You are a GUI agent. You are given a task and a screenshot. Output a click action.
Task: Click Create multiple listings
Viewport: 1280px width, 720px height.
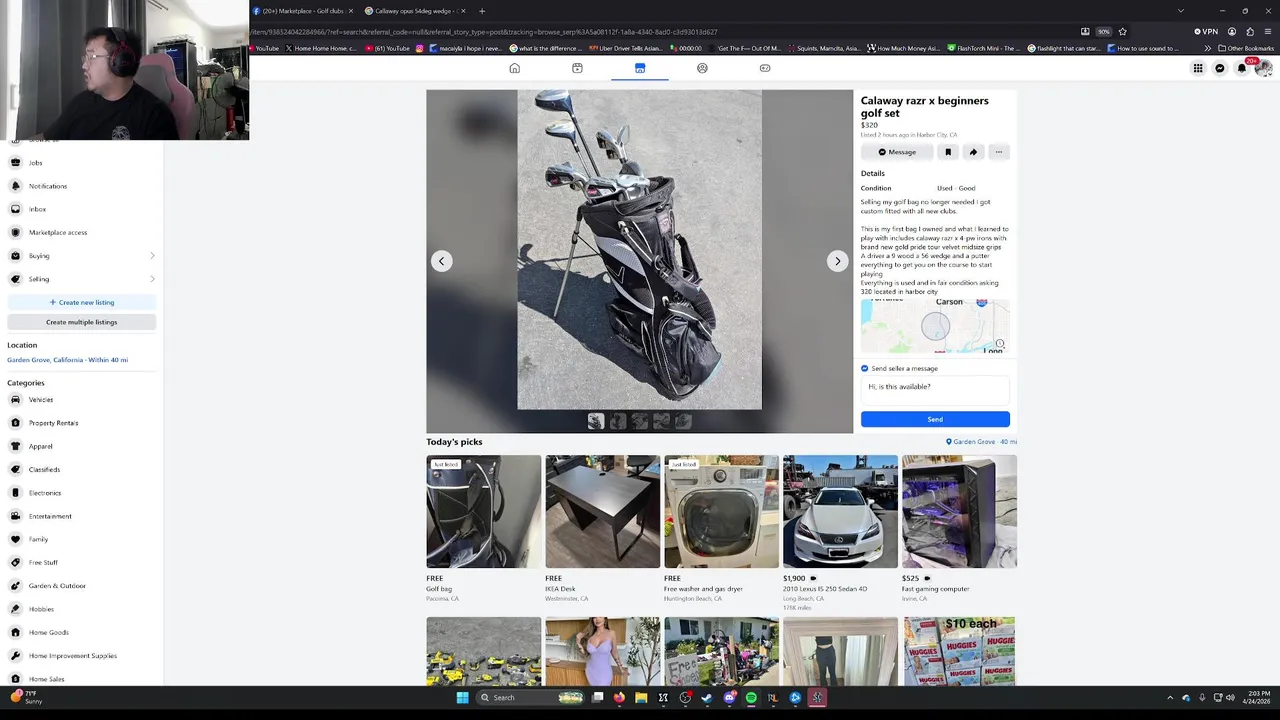point(82,322)
